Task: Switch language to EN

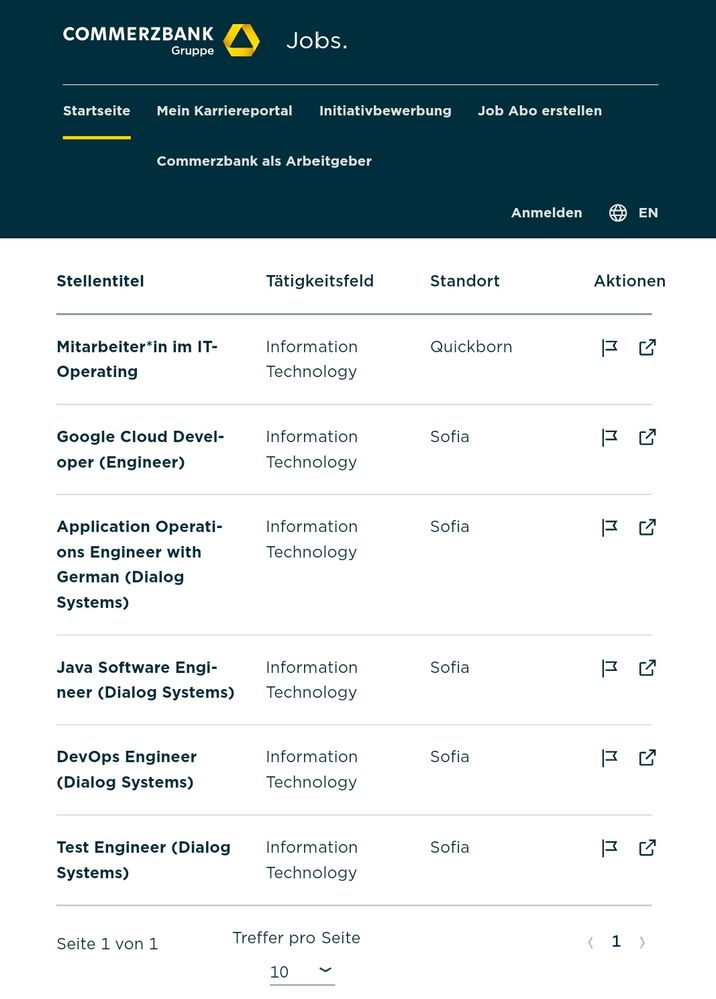Action: (648, 213)
